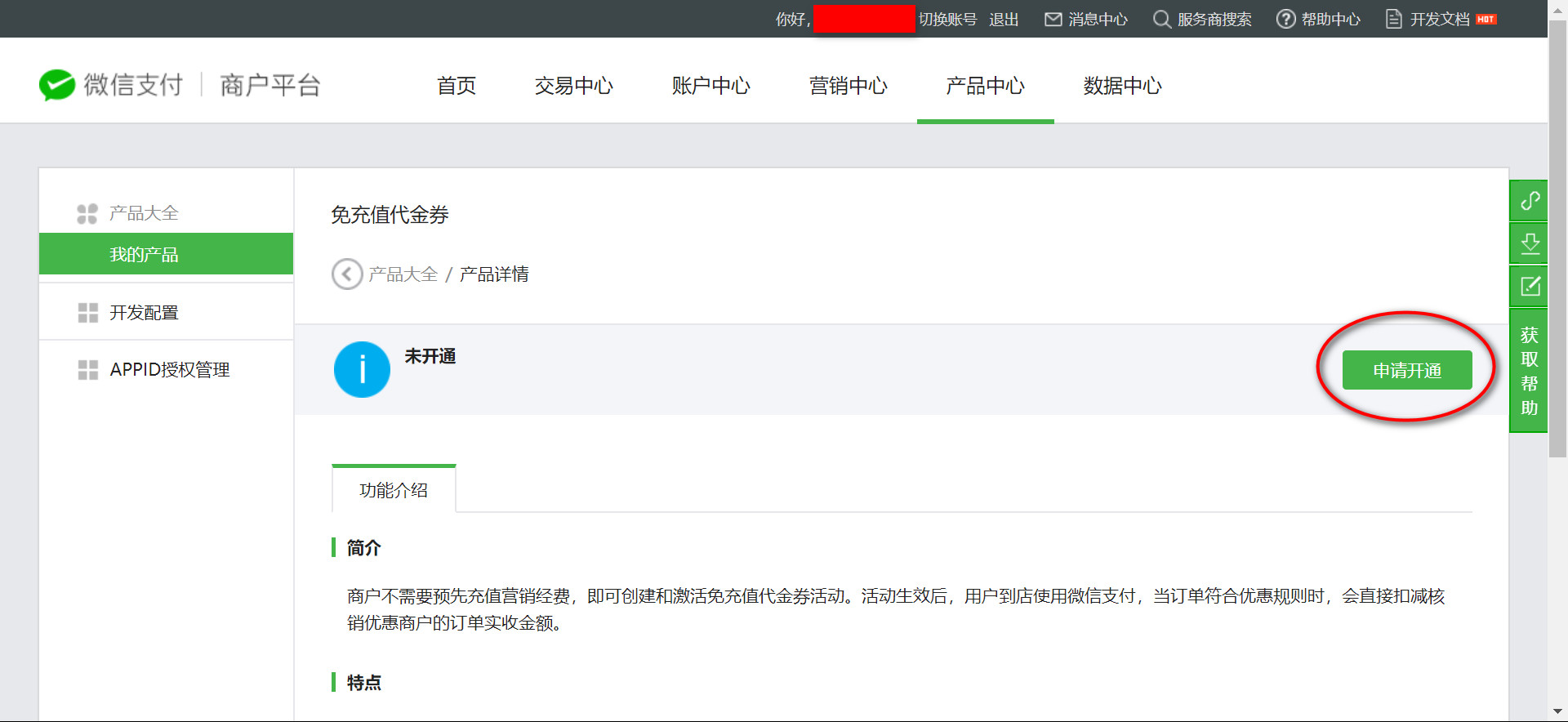Image resolution: width=1568 pixels, height=722 pixels.
Task: Click the page vertical scrollbar thumb
Action: (1558, 237)
